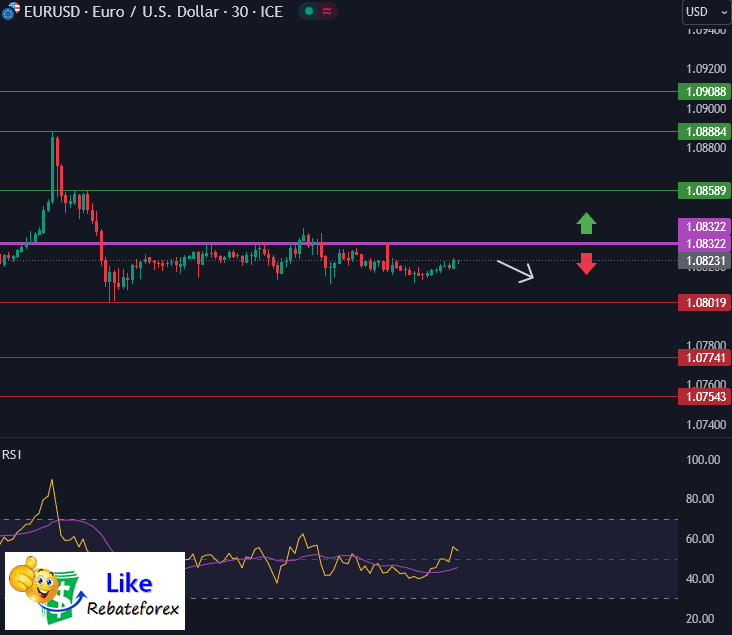
Task: Click the red down arrow on chart
Action: click(587, 264)
